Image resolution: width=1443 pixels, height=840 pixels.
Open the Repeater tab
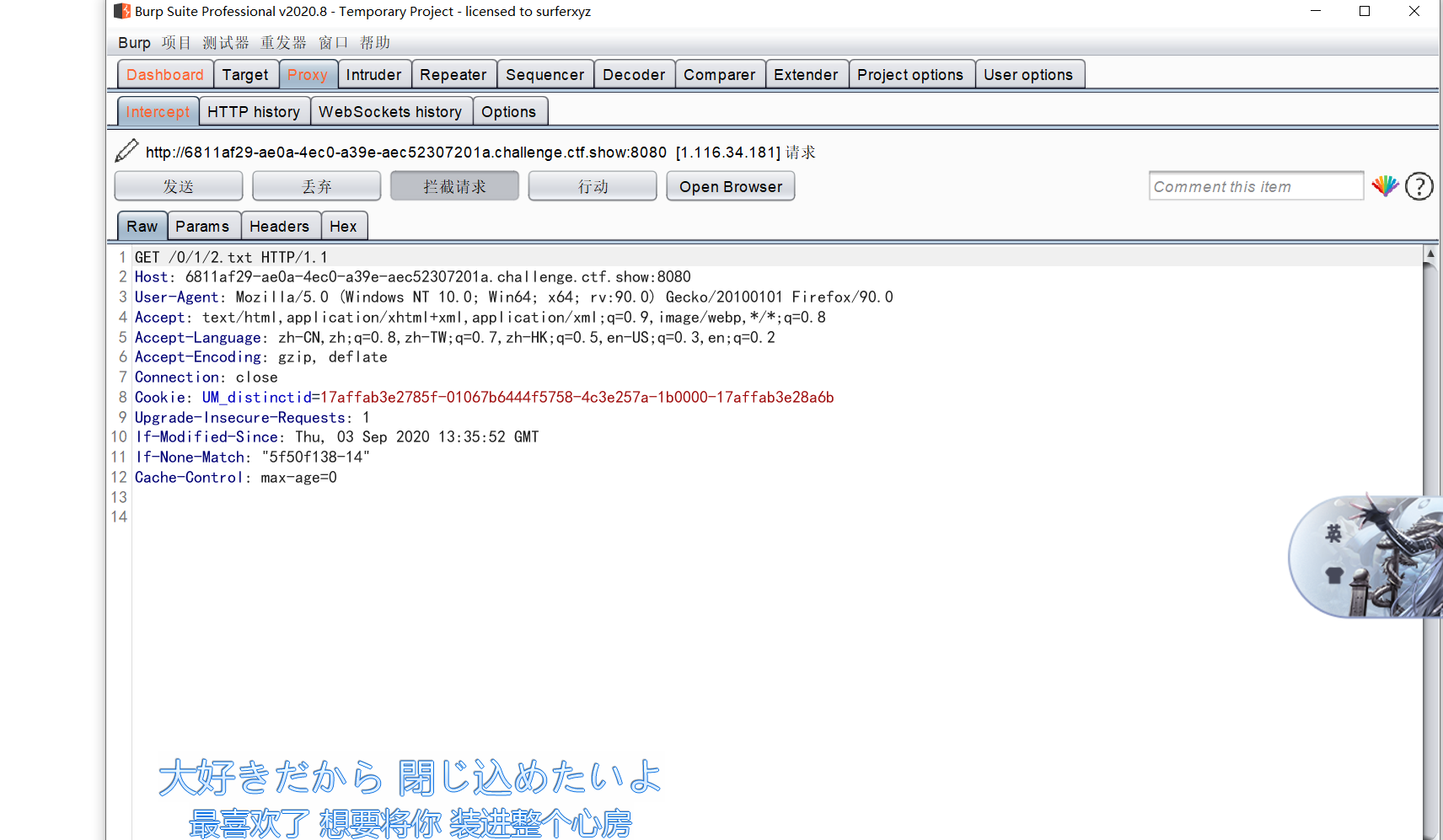(x=453, y=74)
